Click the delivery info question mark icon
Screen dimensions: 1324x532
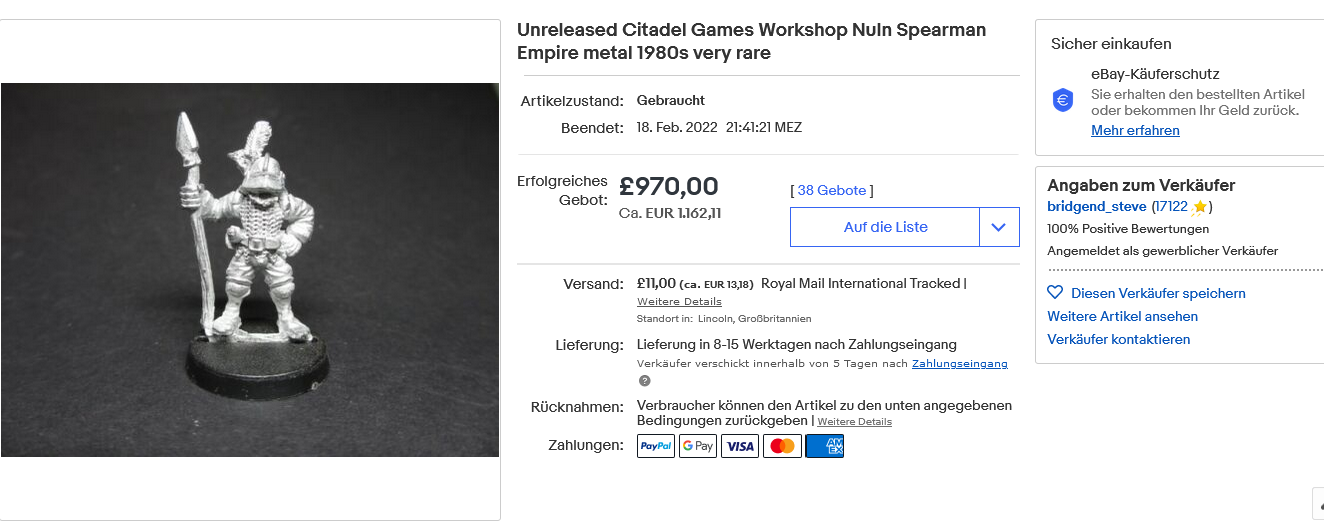(645, 380)
